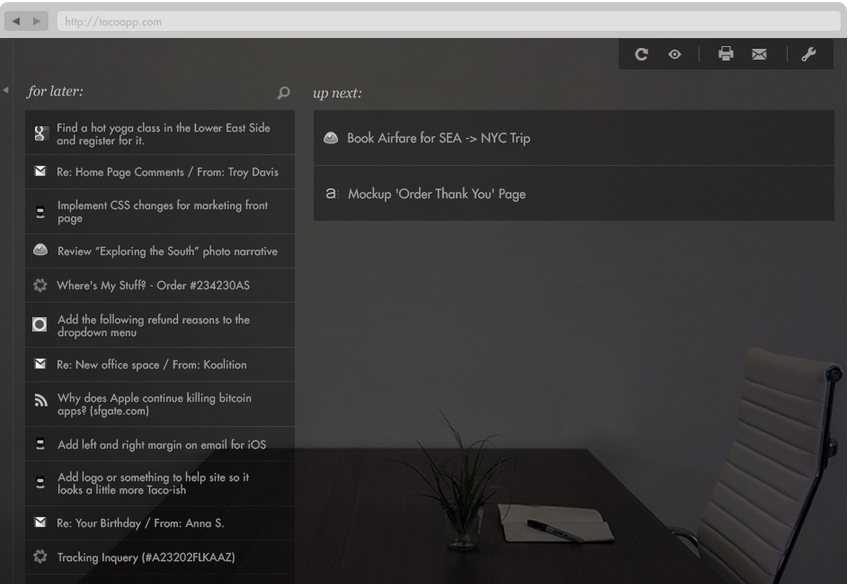Click RSS icon beside Apple bitcoin article
The height and width of the screenshot is (584, 849).
tap(41, 400)
